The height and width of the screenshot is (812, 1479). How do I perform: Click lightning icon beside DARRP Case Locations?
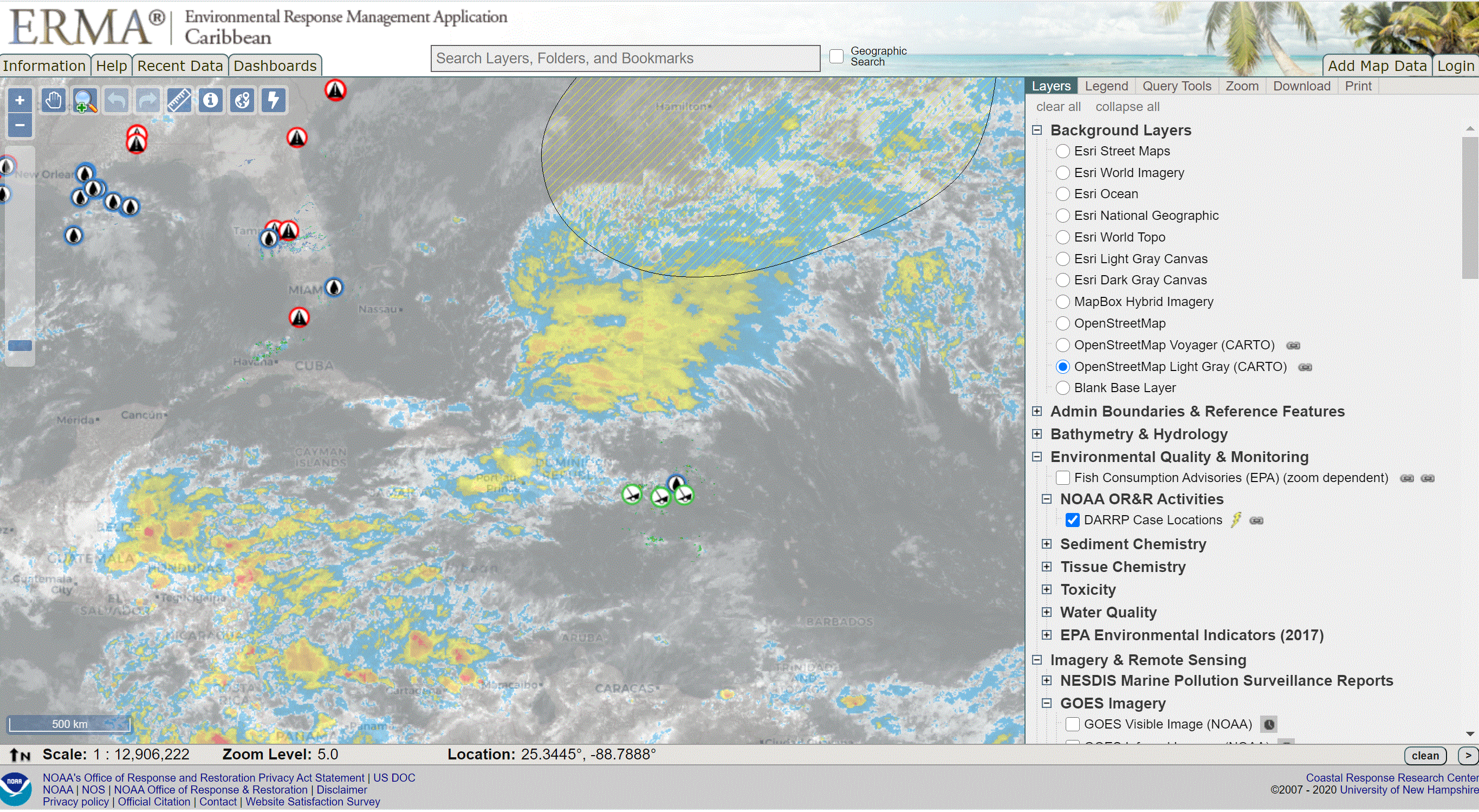coord(1236,519)
